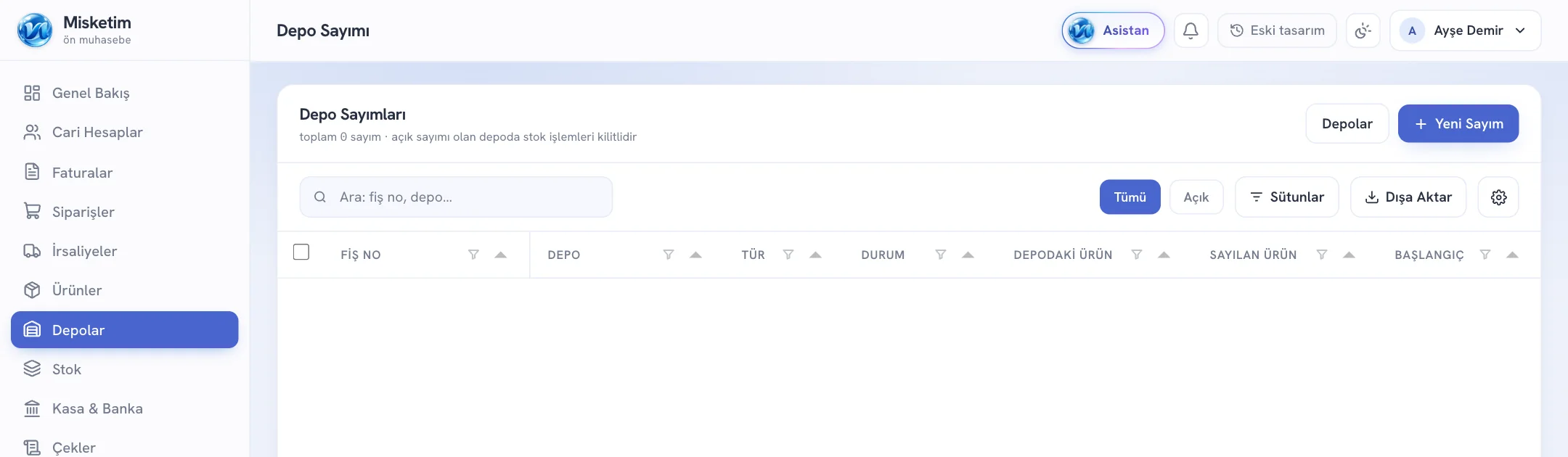Sort by DEPODAKİ ÜRÜN arrow
Screen dimensions: 1568x457
[x=1164, y=255]
